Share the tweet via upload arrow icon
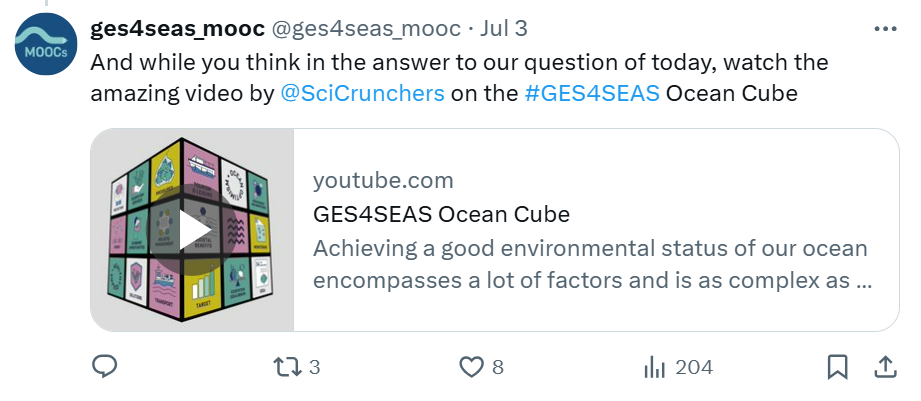 tap(885, 367)
